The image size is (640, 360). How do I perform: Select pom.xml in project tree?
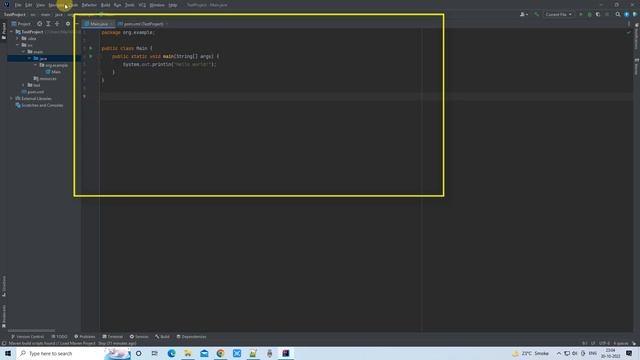[33, 92]
